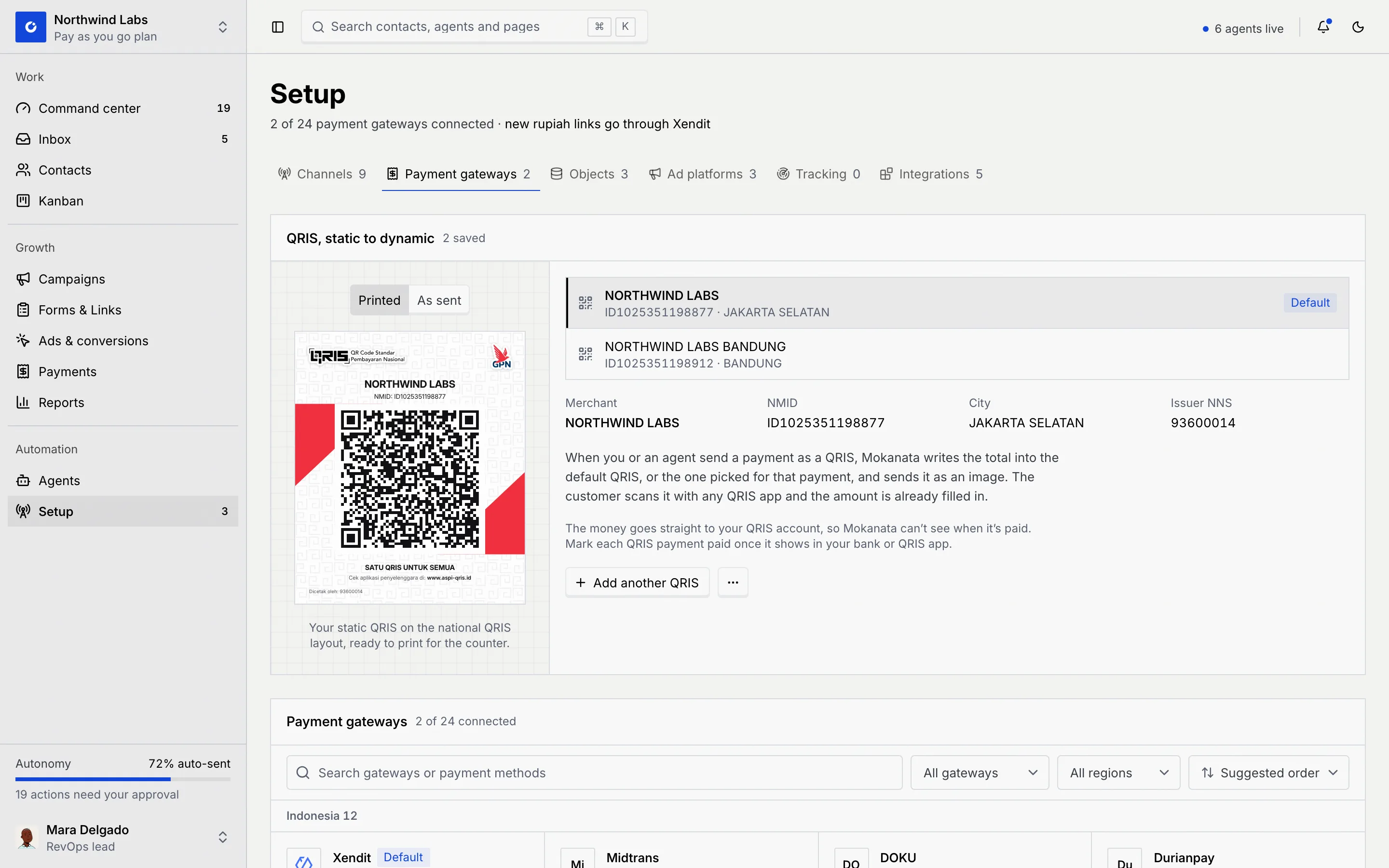Open Forms & Links

123,310
